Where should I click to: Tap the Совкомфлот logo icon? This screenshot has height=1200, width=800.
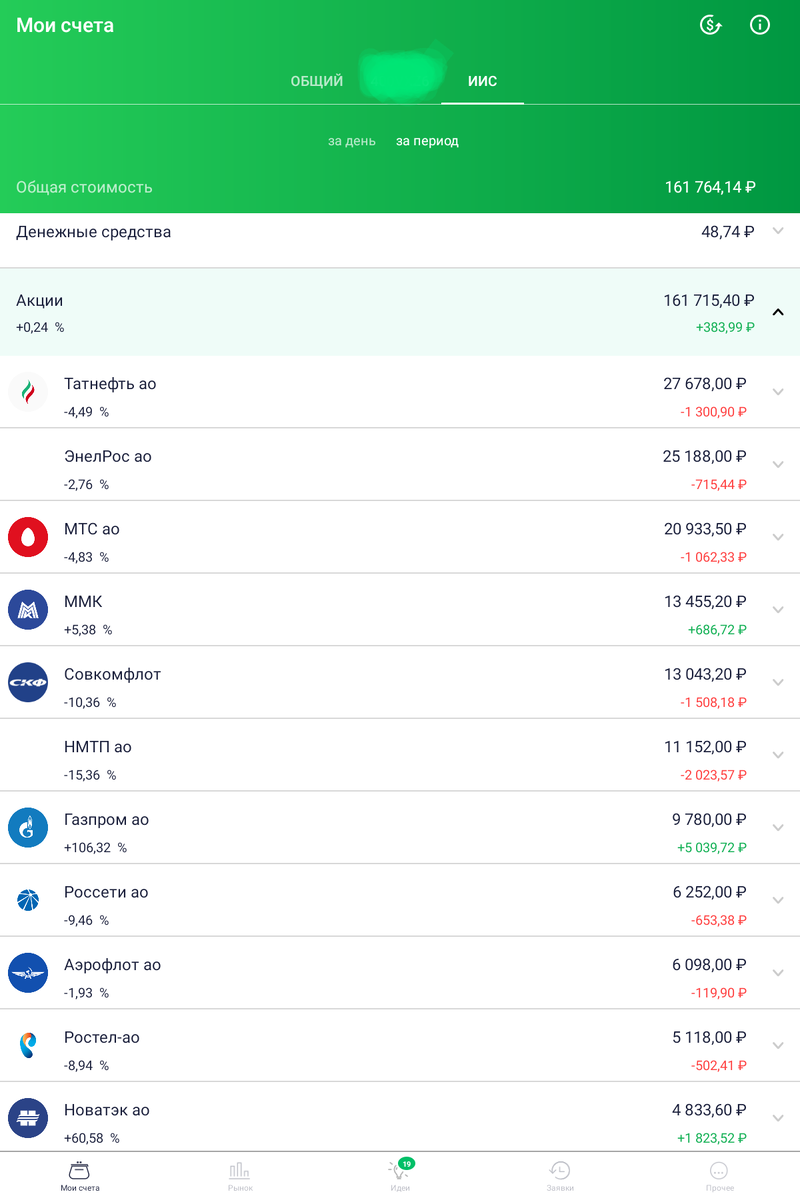point(28,682)
